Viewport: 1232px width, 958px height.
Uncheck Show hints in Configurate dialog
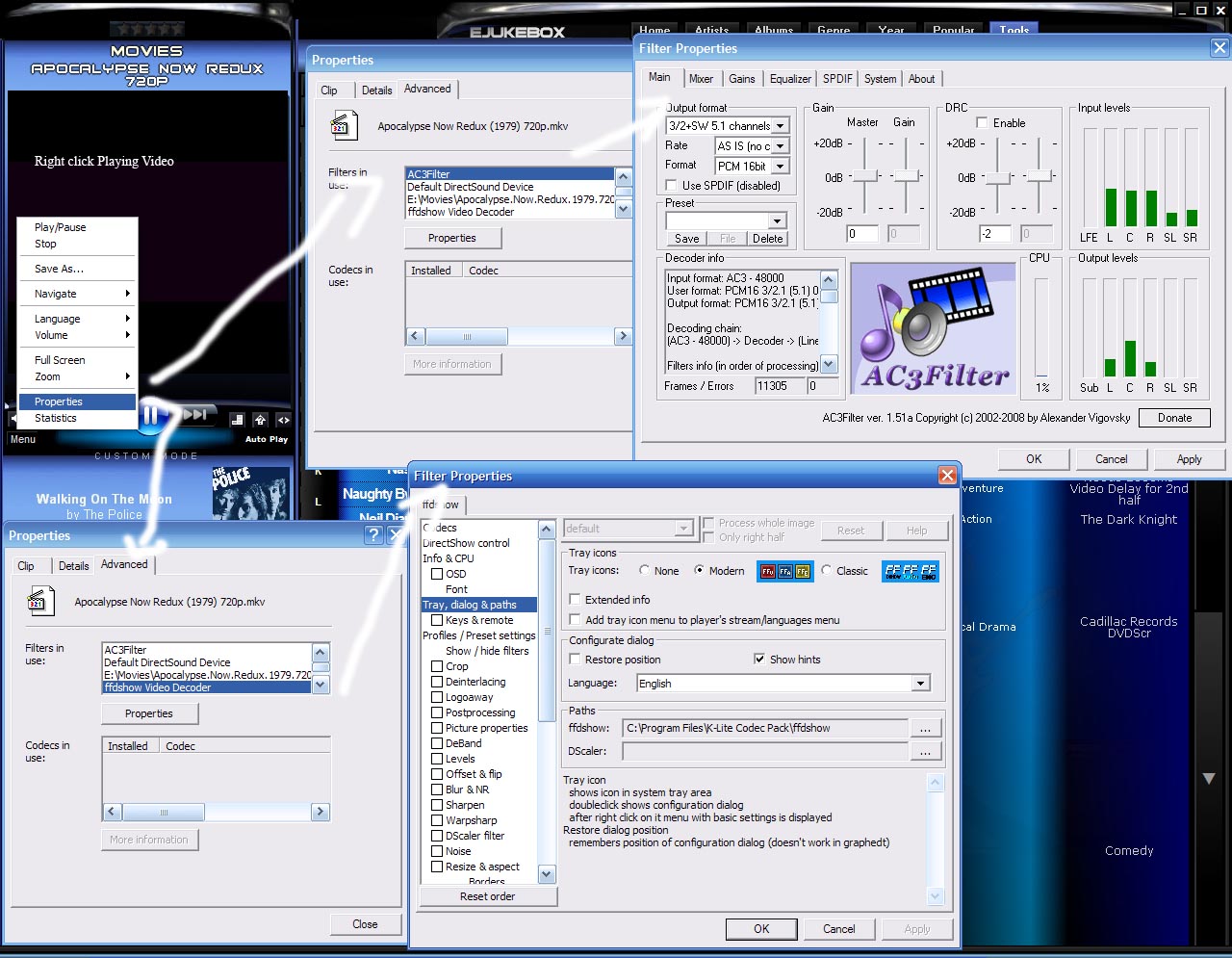click(759, 660)
